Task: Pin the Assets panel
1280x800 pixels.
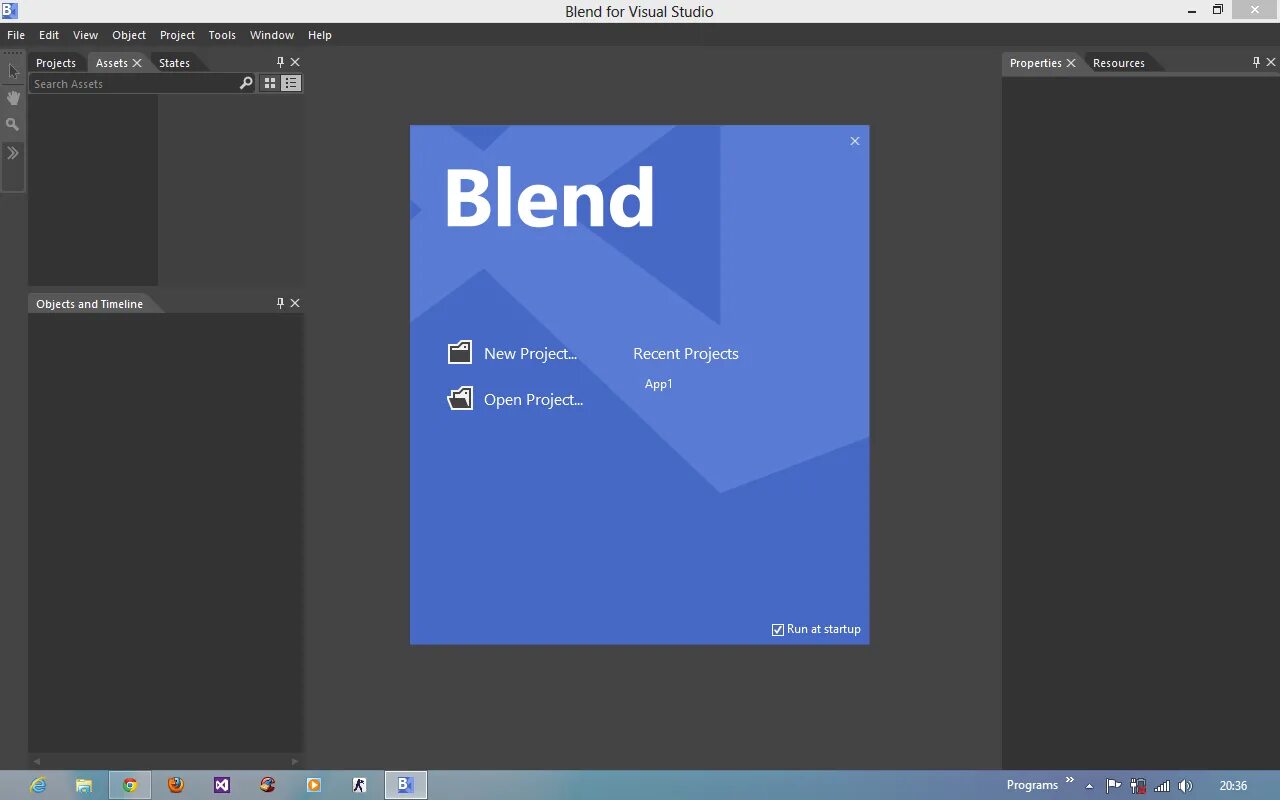Action: pos(280,62)
